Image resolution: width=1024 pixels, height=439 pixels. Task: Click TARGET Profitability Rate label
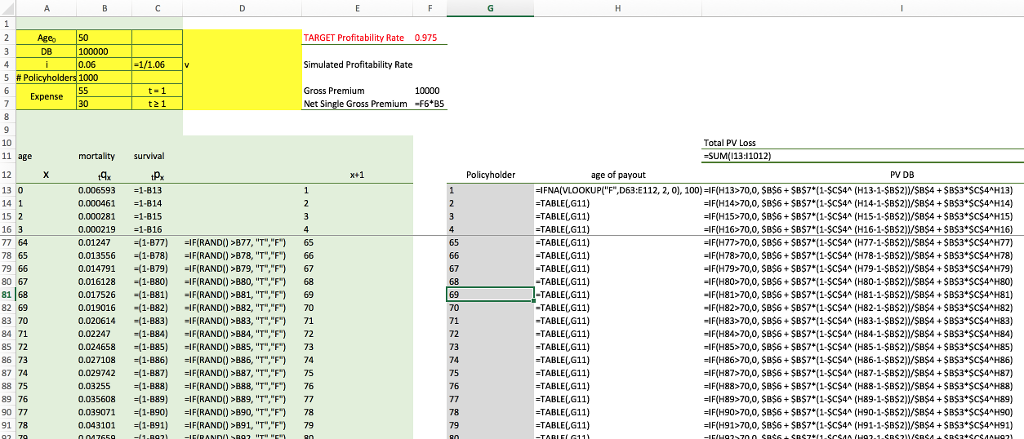tap(353, 38)
